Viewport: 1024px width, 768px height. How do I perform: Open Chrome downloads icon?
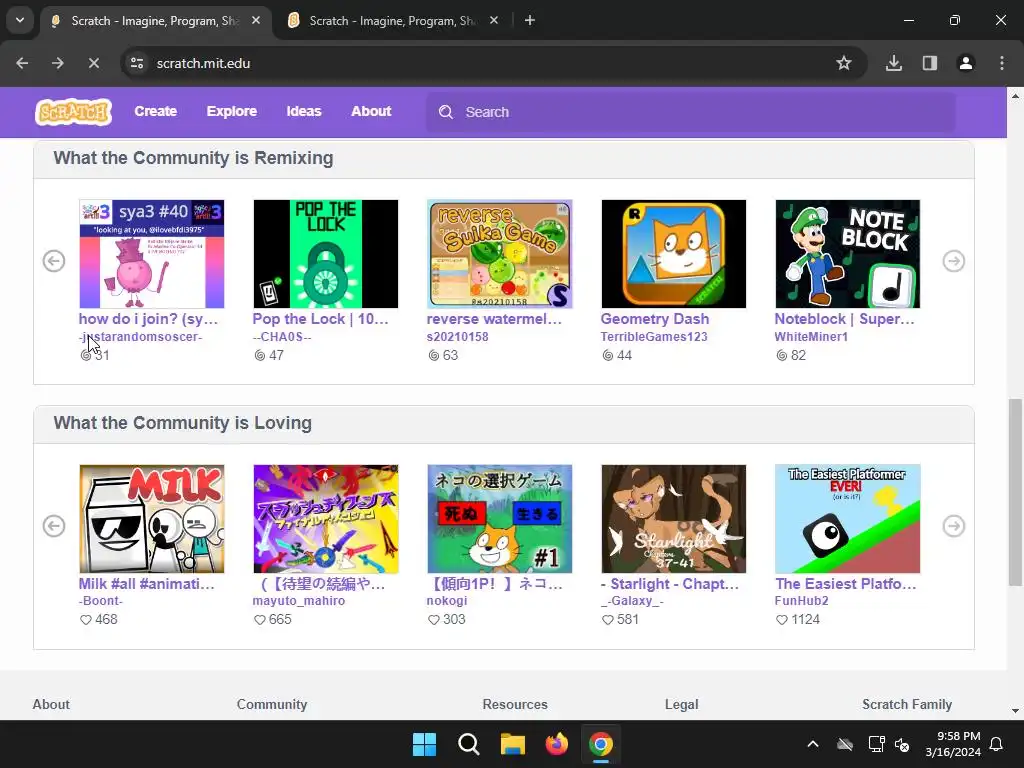pyautogui.click(x=893, y=63)
